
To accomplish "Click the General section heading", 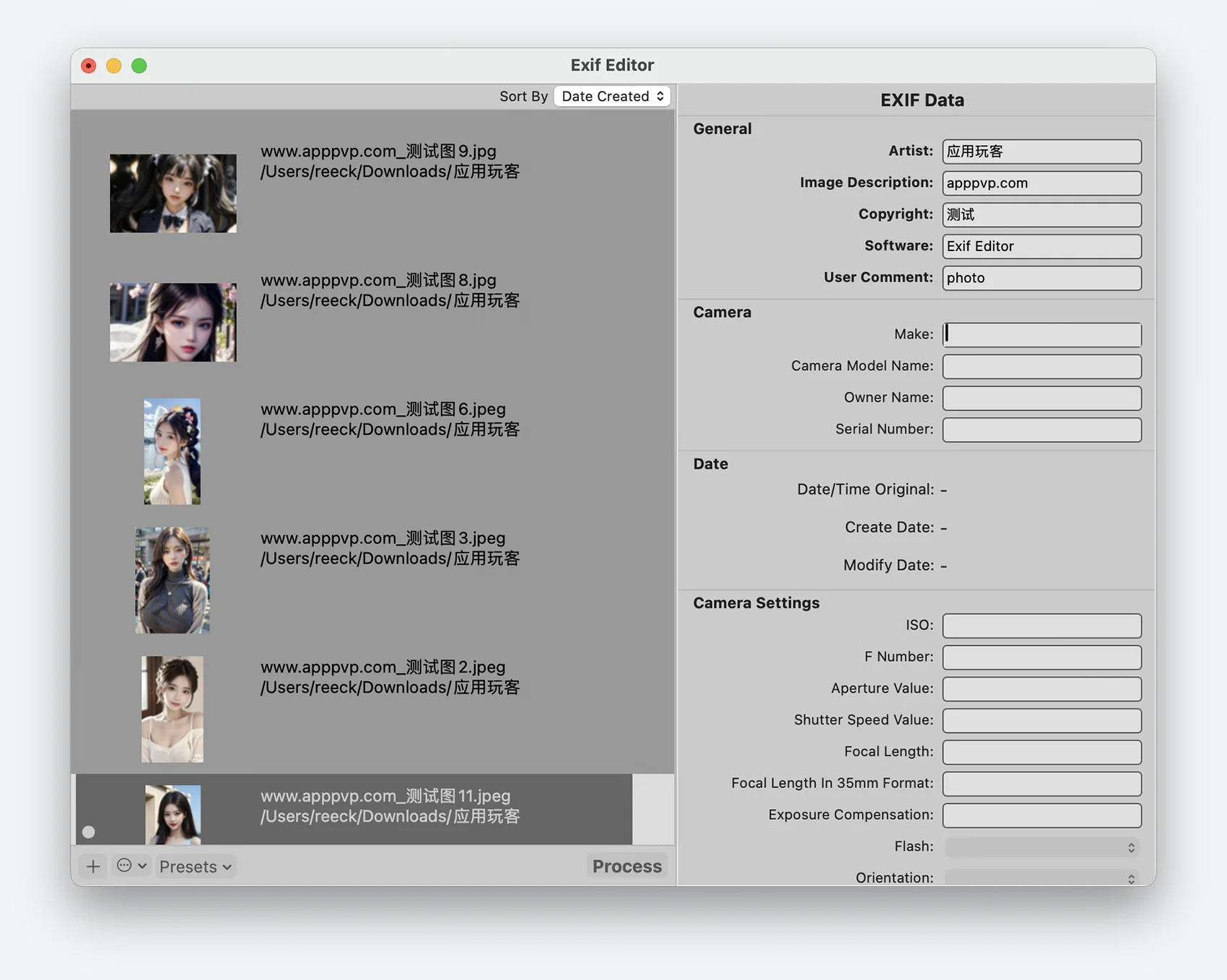I will [722, 129].
